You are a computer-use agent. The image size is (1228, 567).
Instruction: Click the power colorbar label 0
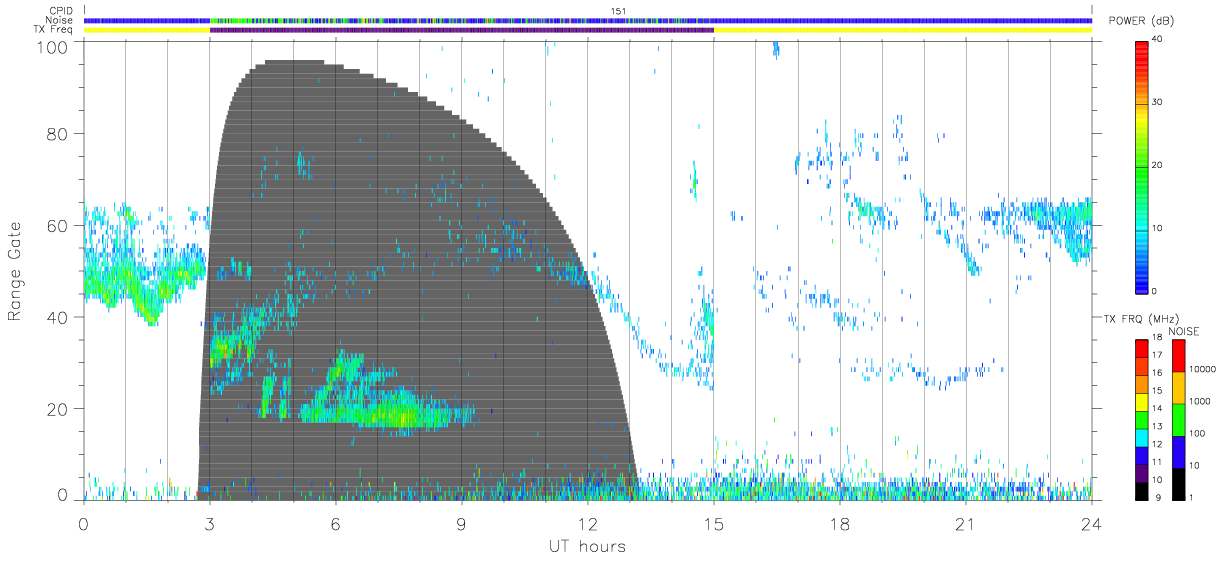click(x=1155, y=291)
